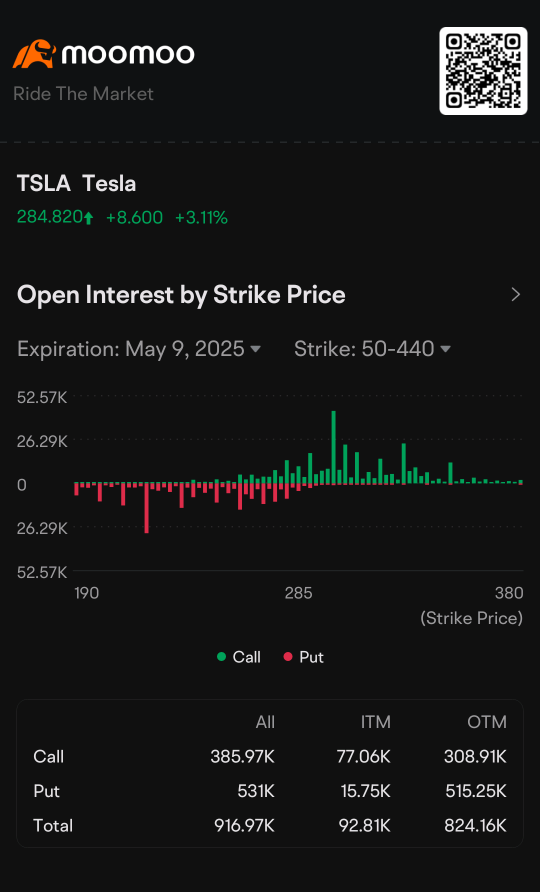Click the Total 916.97K table cell
540x892 pixels.
(244, 825)
